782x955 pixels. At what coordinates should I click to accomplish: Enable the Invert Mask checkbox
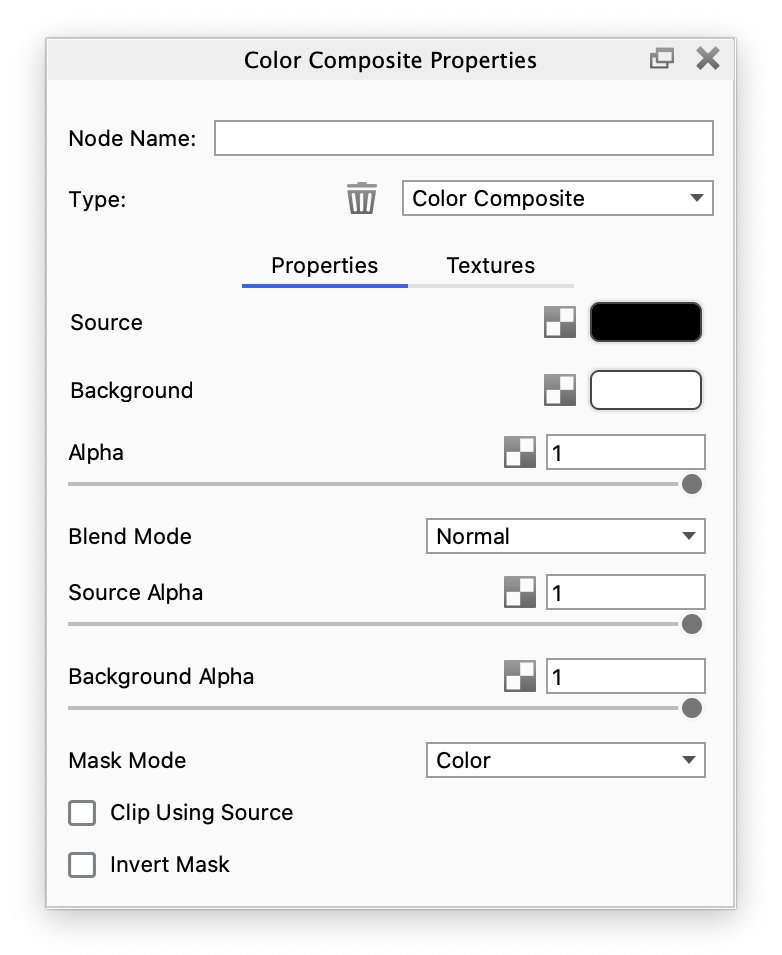(82, 865)
